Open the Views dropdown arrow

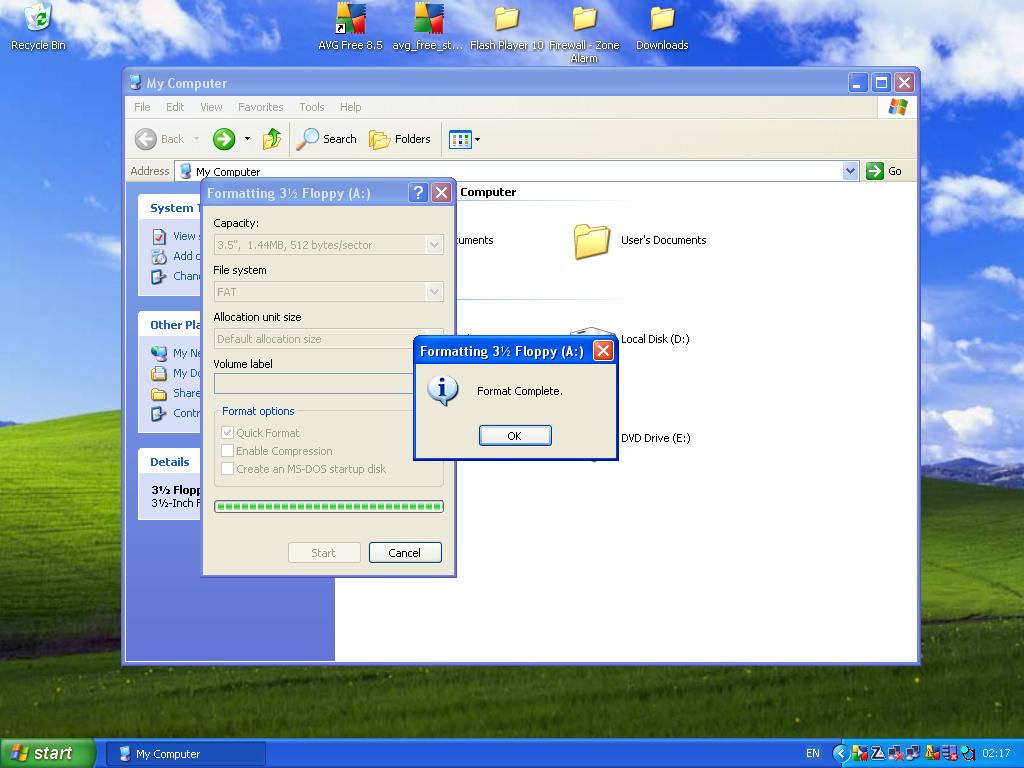pos(477,139)
